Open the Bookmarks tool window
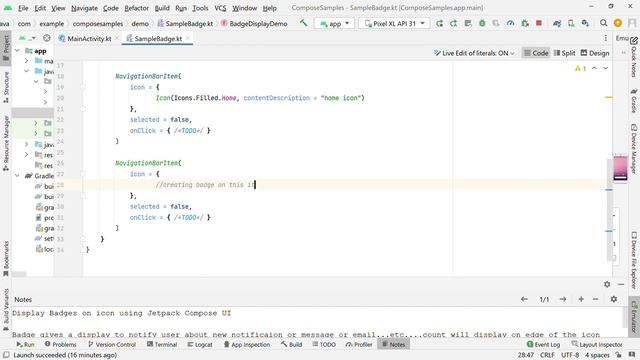 pyautogui.click(x=6, y=258)
